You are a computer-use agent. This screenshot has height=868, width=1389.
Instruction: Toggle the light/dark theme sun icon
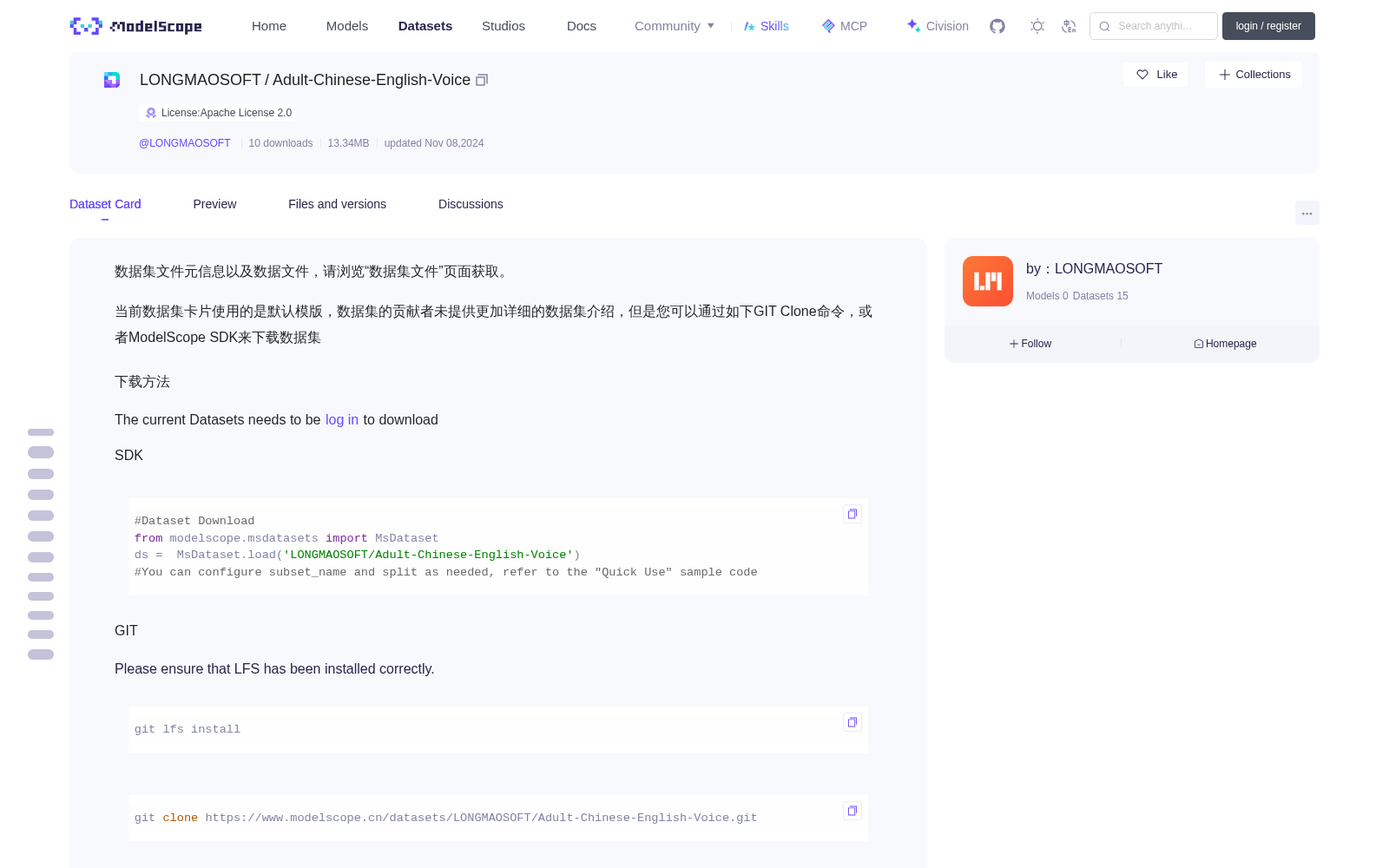point(1037,26)
